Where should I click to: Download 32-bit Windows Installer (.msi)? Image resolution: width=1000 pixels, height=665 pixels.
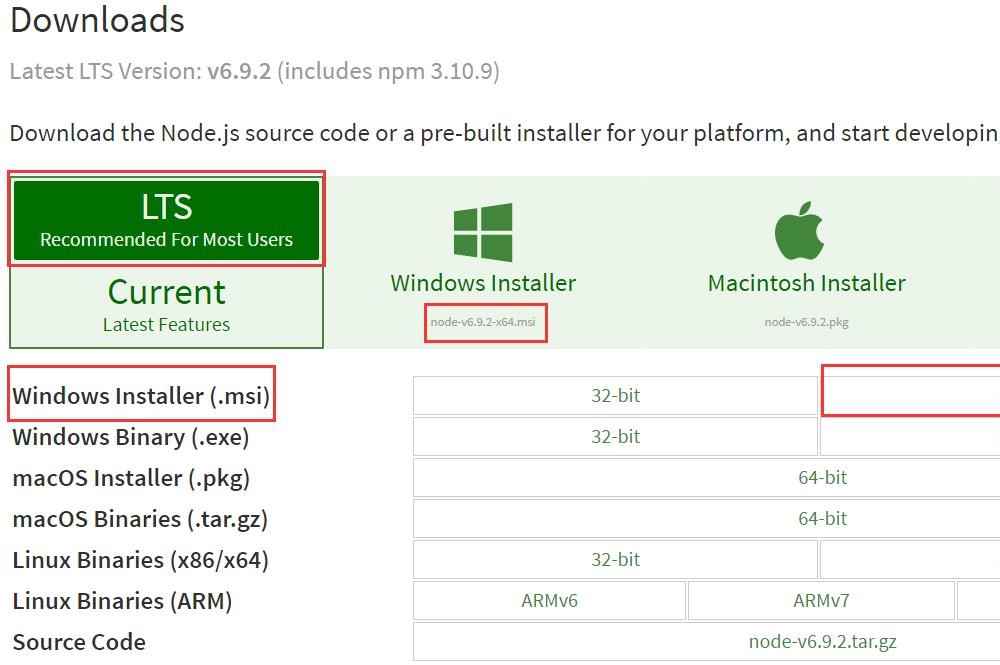(615, 395)
